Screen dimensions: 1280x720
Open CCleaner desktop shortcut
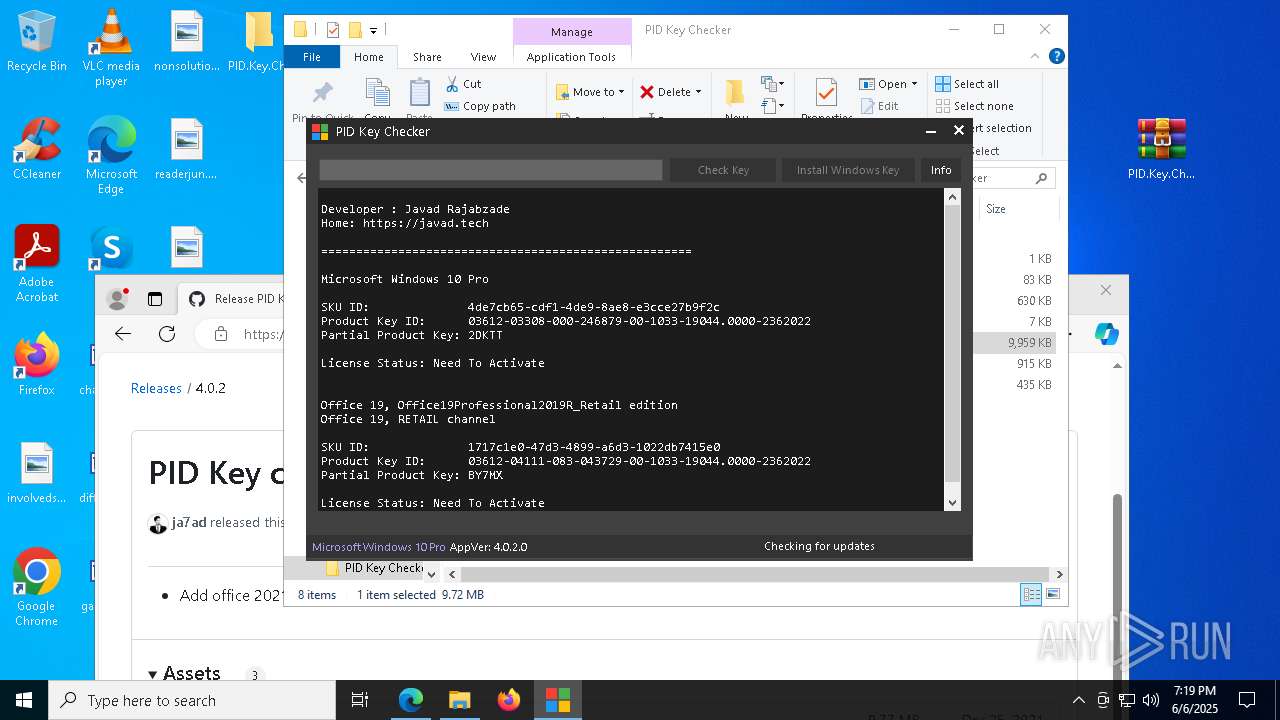point(36,149)
